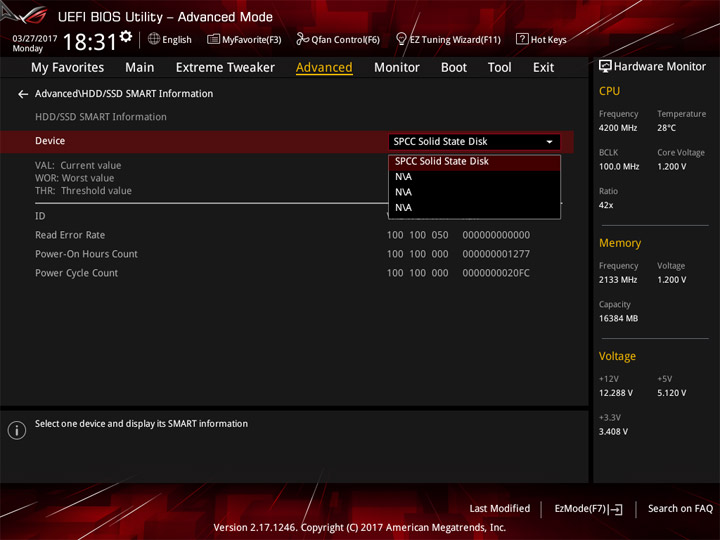The height and width of the screenshot is (540, 720).
Task: Open the Boot tab
Action: [x=454, y=68]
